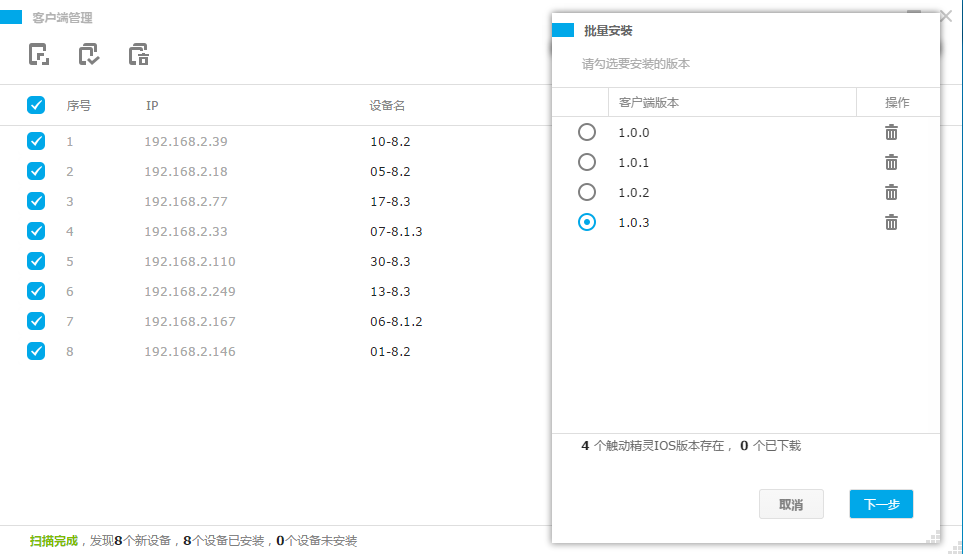Delete client version 1.0.1

891,162
